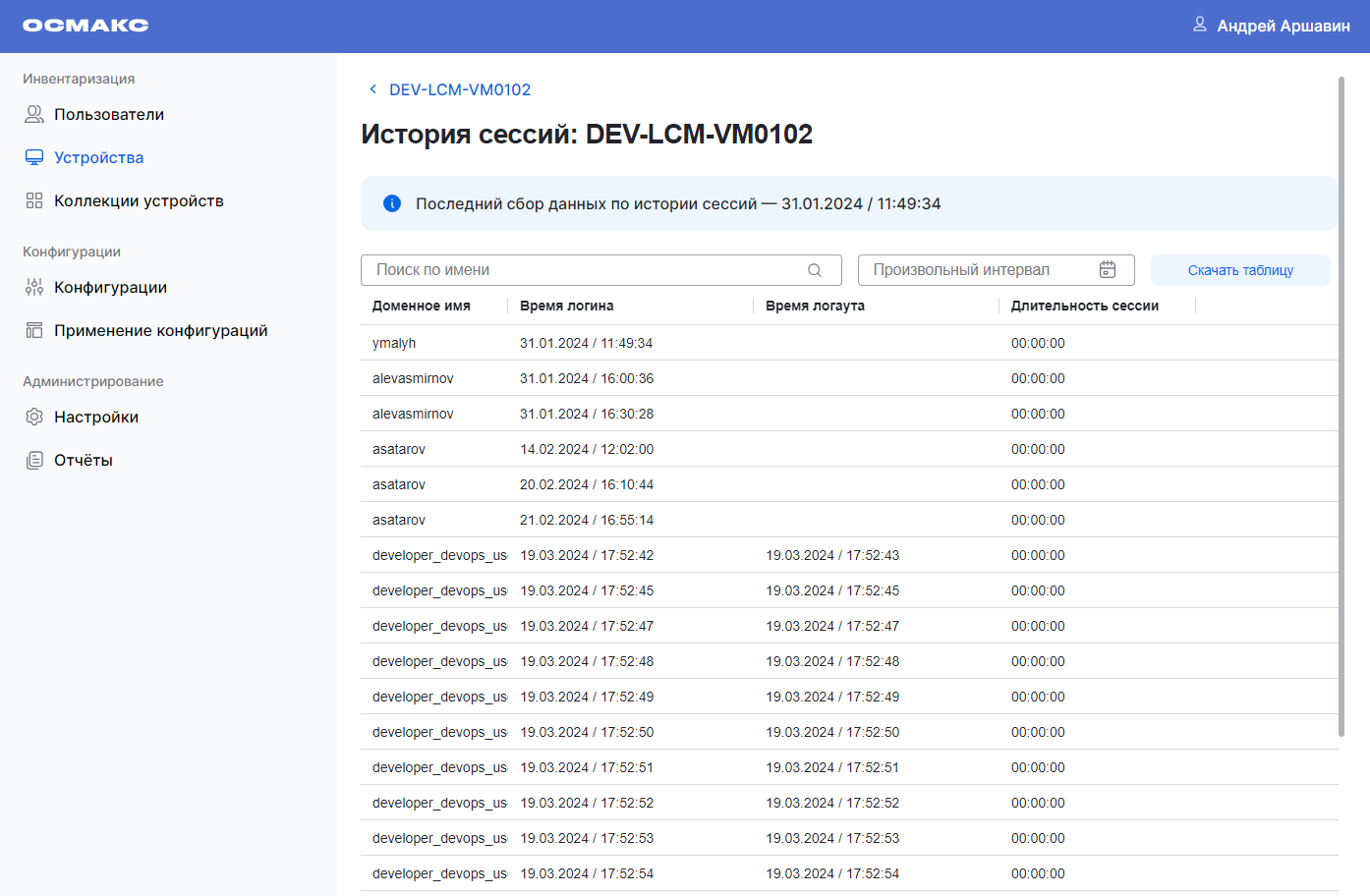Focus the Поиск по имени search field
The height and width of the screenshot is (896, 1370).
point(588,270)
